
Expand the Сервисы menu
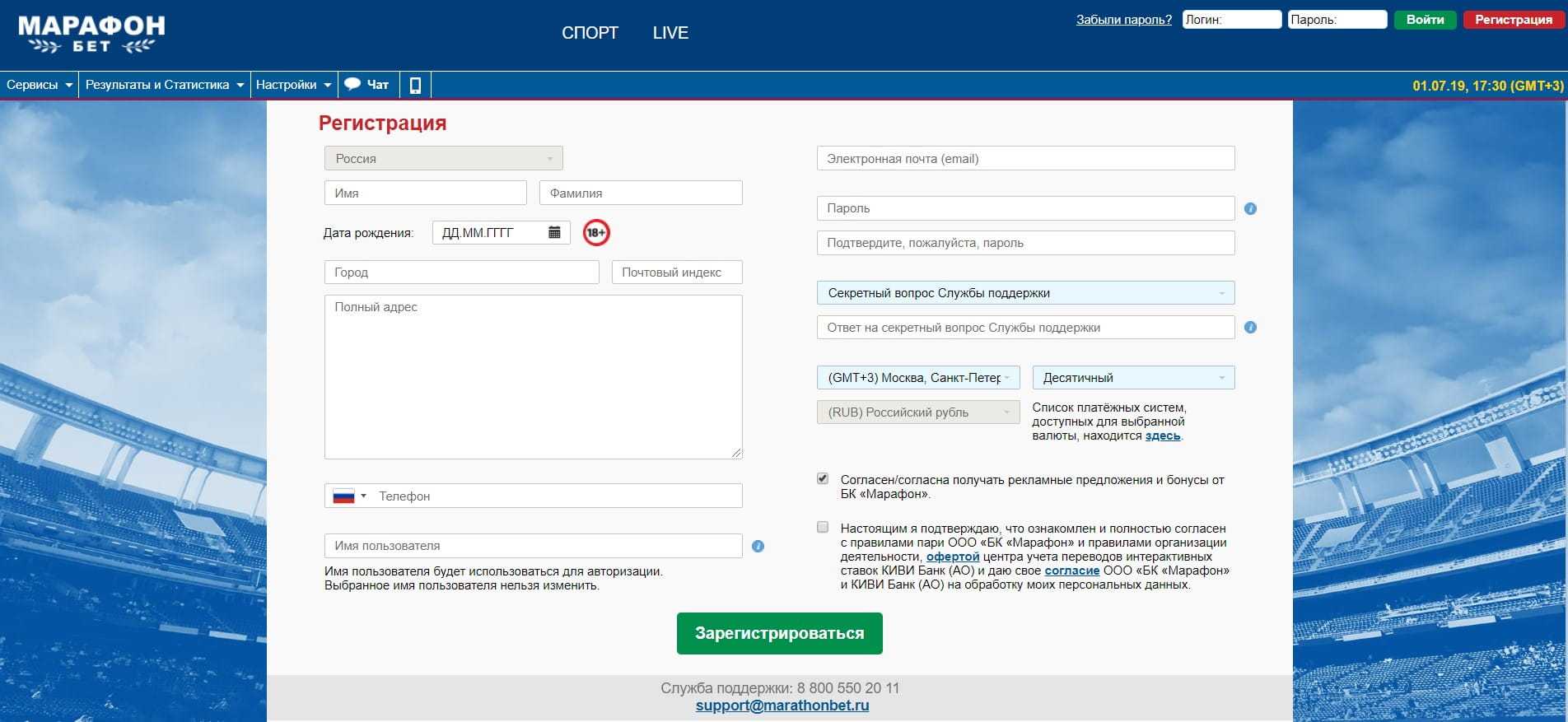tap(40, 85)
